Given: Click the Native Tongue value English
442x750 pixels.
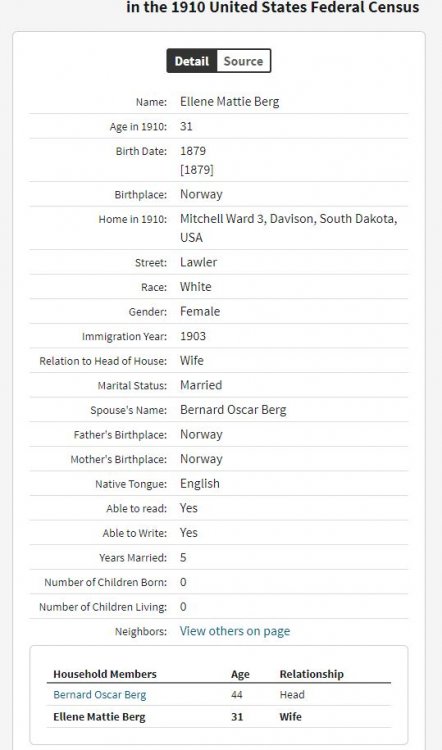Looking at the screenshot, I should pos(200,484).
